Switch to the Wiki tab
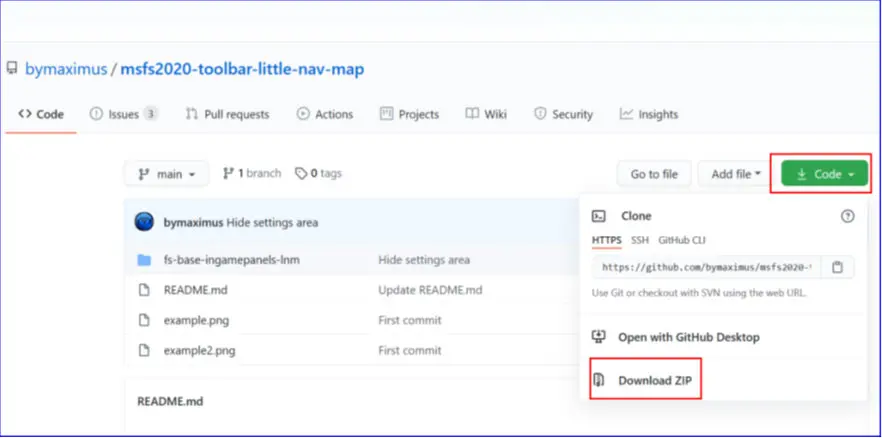This screenshot has width=882, height=438. [x=486, y=114]
